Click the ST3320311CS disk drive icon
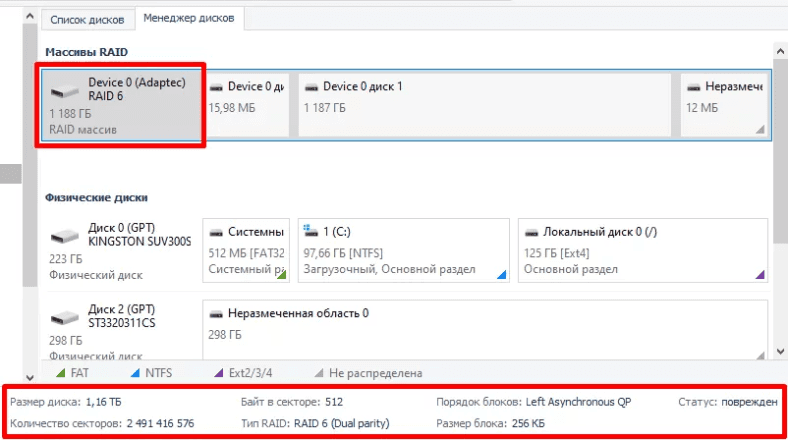The width and height of the screenshot is (788, 440). point(64,317)
